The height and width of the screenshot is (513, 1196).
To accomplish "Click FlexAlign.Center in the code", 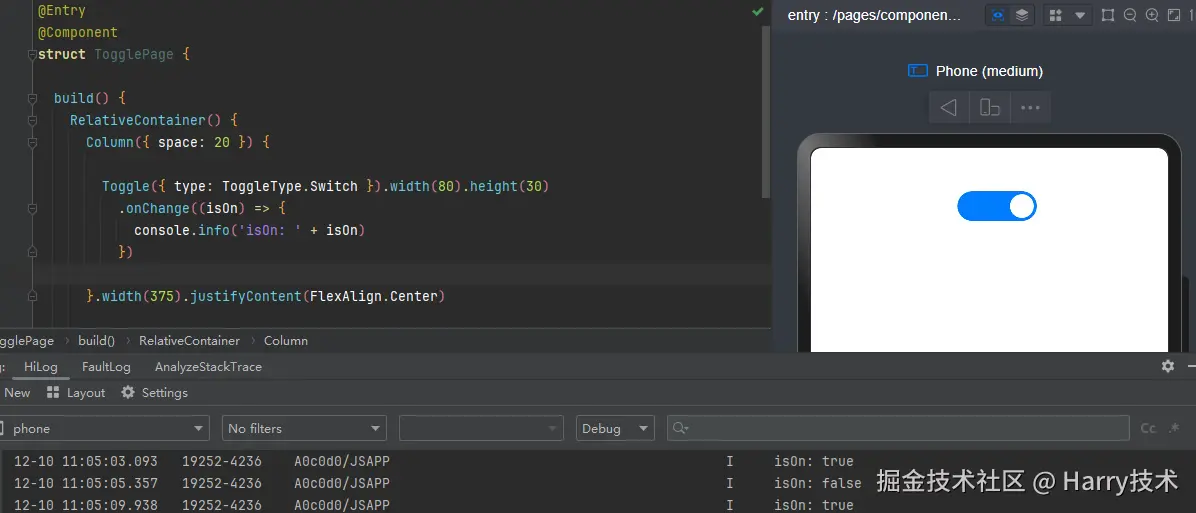I will tap(374, 296).
